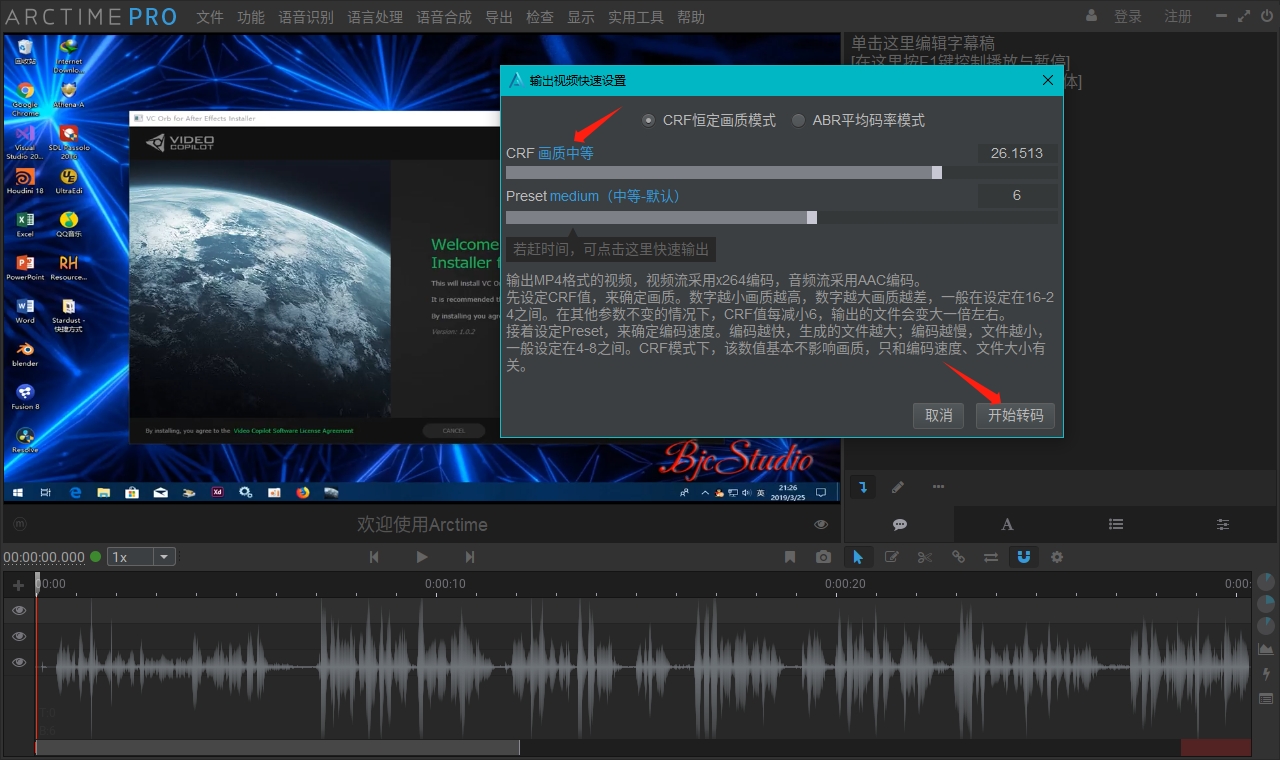Select CRF恒定画质模式 radio button
1280x760 pixels.
[649, 120]
